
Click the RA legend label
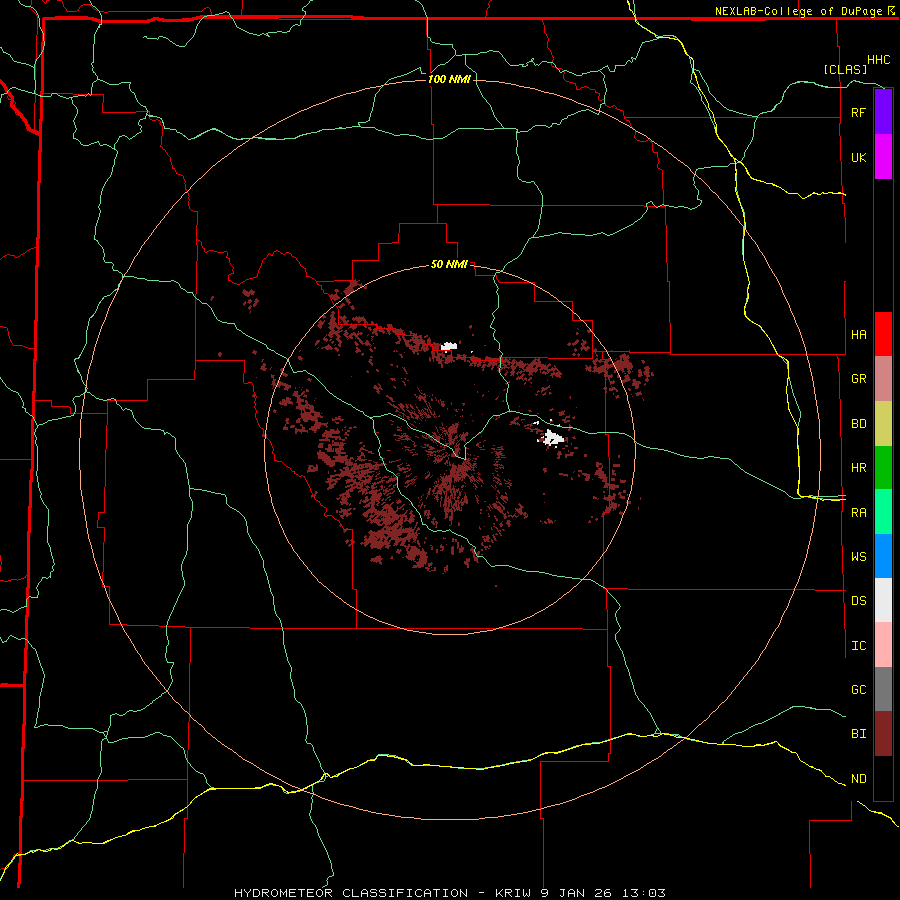coord(858,513)
